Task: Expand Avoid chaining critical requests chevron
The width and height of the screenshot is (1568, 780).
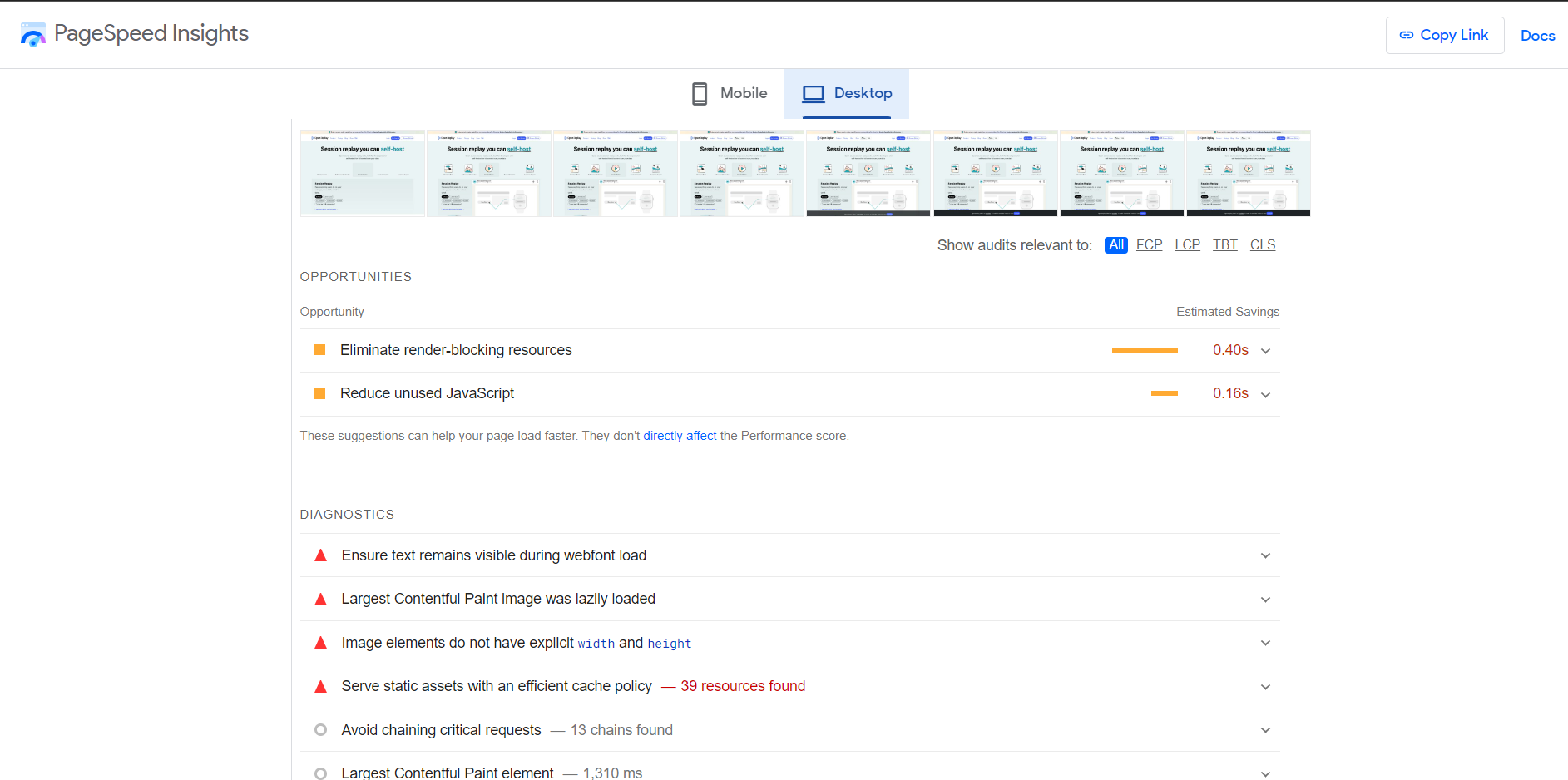Action: pos(1266,730)
